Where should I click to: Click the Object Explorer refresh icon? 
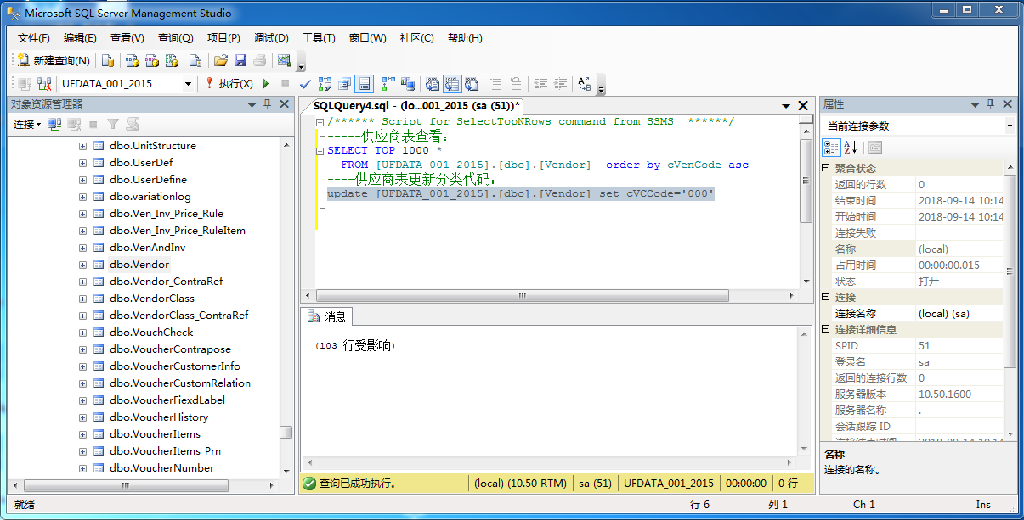(133, 124)
